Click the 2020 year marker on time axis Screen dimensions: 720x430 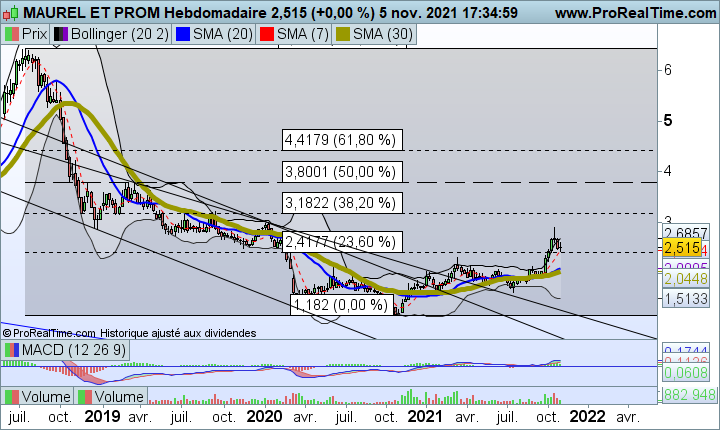(x=264, y=417)
